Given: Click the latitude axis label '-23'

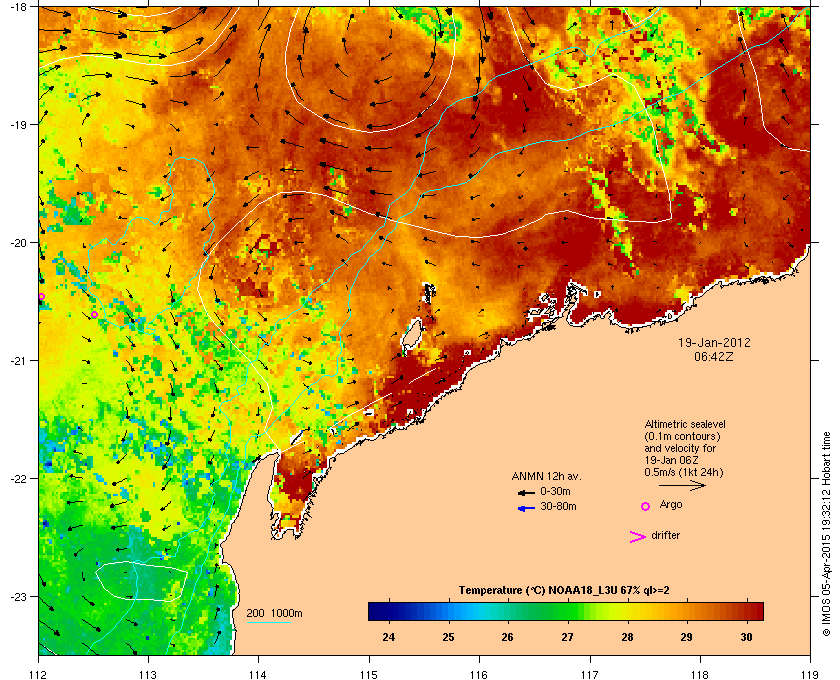Looking at the screenshot, I should [18, 596].
